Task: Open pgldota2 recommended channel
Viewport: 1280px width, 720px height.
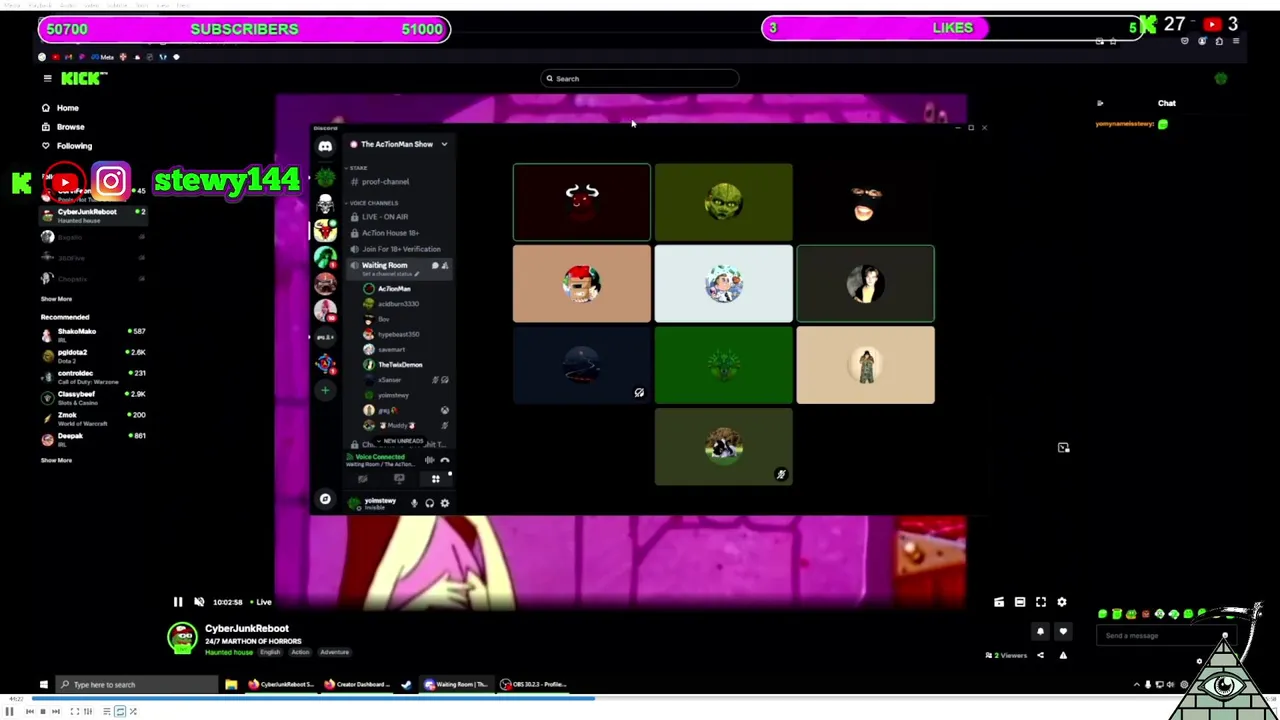Action: (92, 355)
